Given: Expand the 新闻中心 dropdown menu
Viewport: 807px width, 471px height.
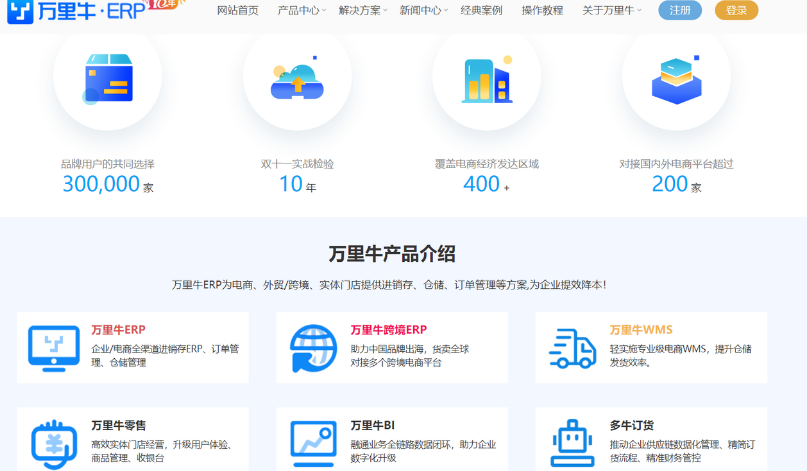Looking at the screenshot, I should tap(424, 10).
